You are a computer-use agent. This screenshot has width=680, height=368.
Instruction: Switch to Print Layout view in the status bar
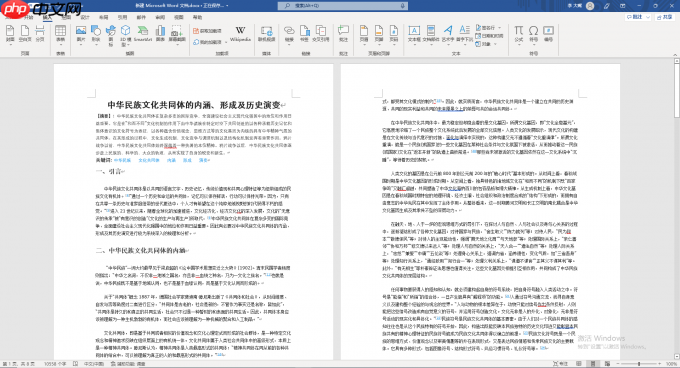(x=593, y=364)
